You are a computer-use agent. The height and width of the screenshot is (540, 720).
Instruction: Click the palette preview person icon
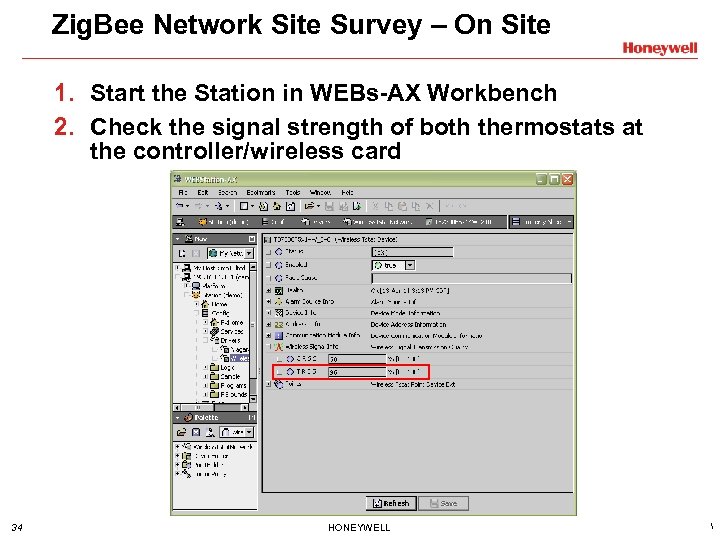(x=210, y=432)
